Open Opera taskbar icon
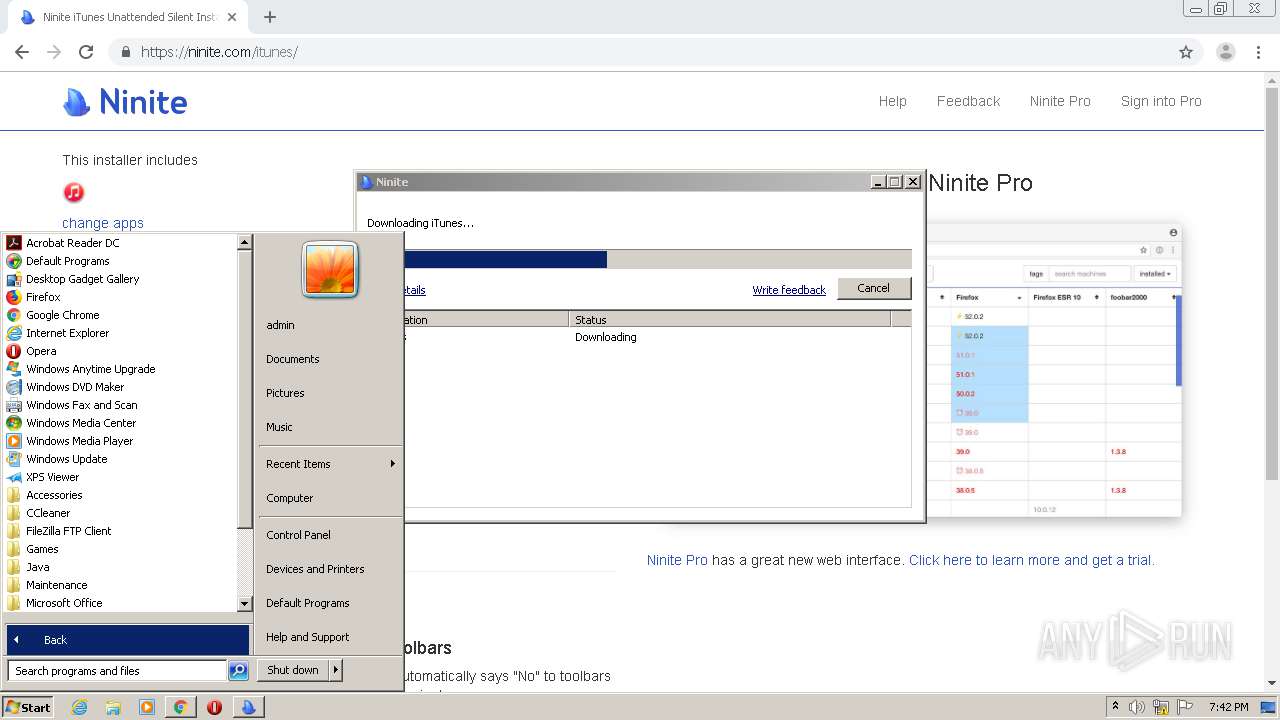The width and height of the screenshot is (1280, 720). click(x=214, y=707)
